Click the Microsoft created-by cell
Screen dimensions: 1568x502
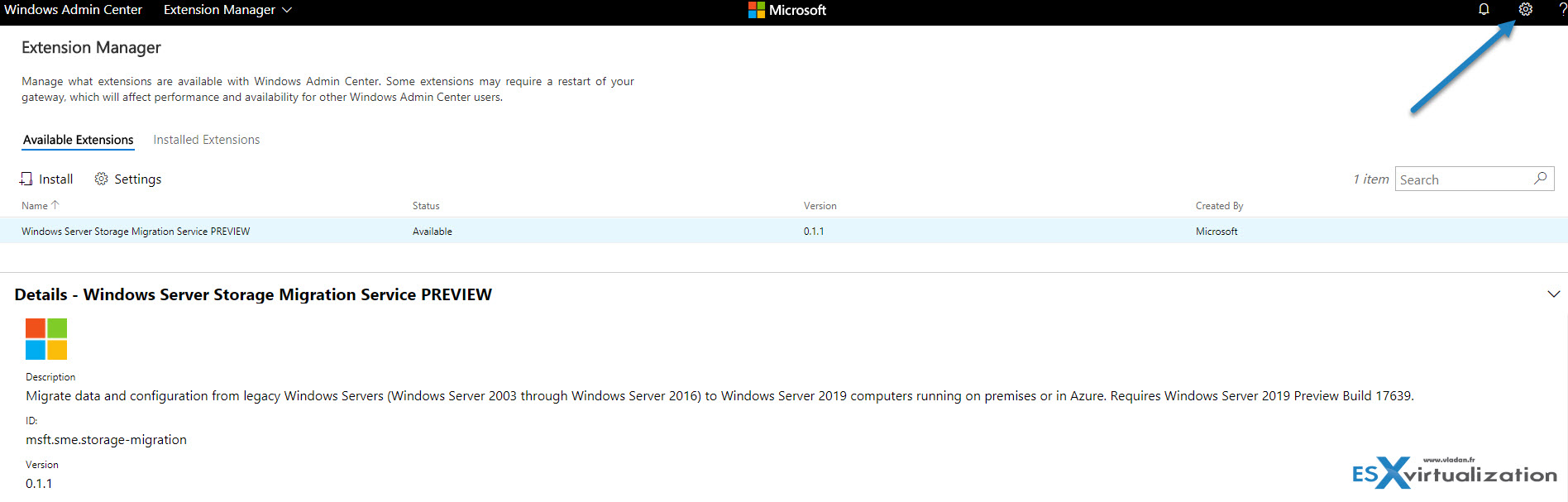(1217, 232)
